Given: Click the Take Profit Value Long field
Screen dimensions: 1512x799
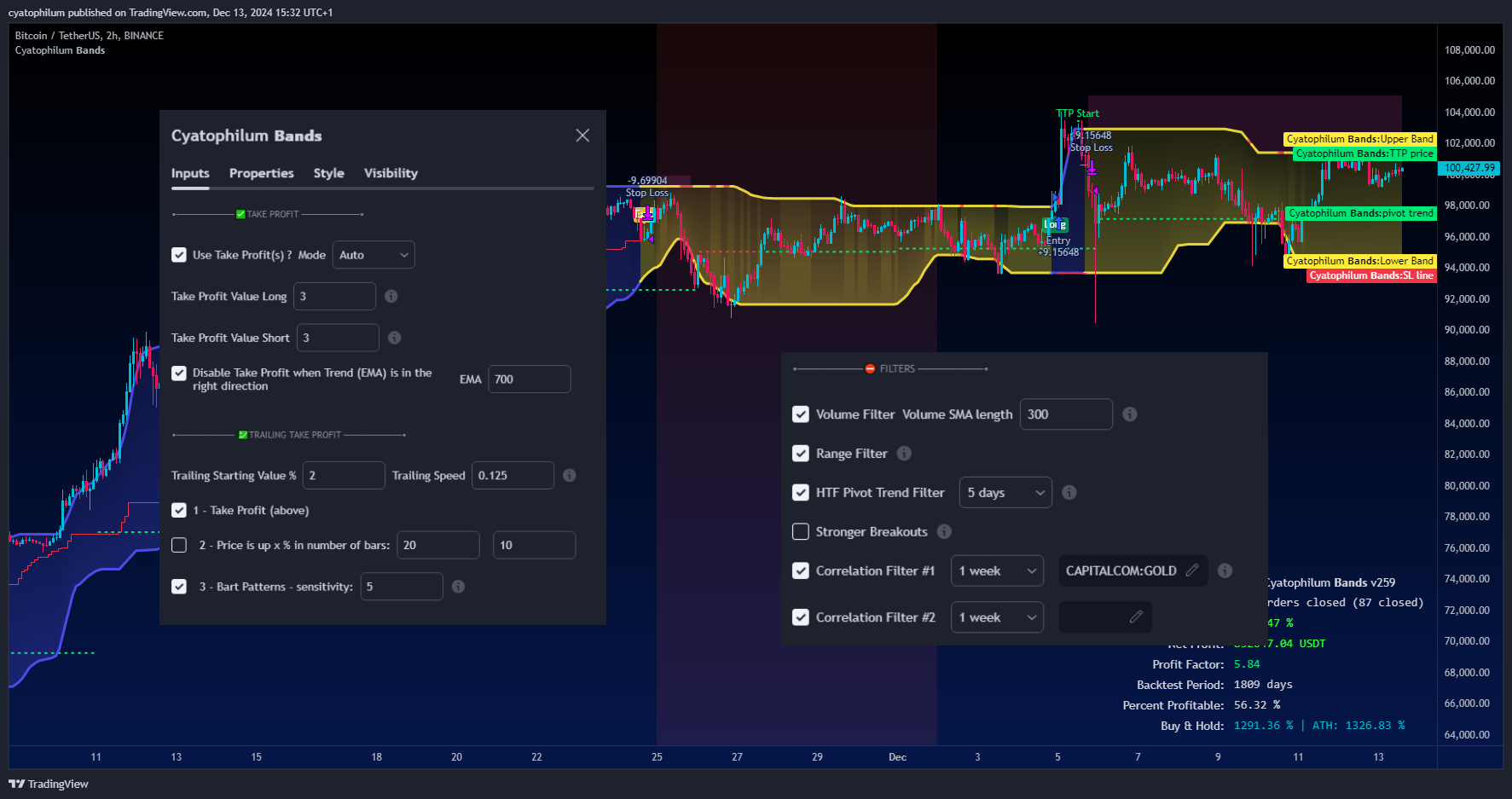Looking at the screenshot, I should pos(334,297).
